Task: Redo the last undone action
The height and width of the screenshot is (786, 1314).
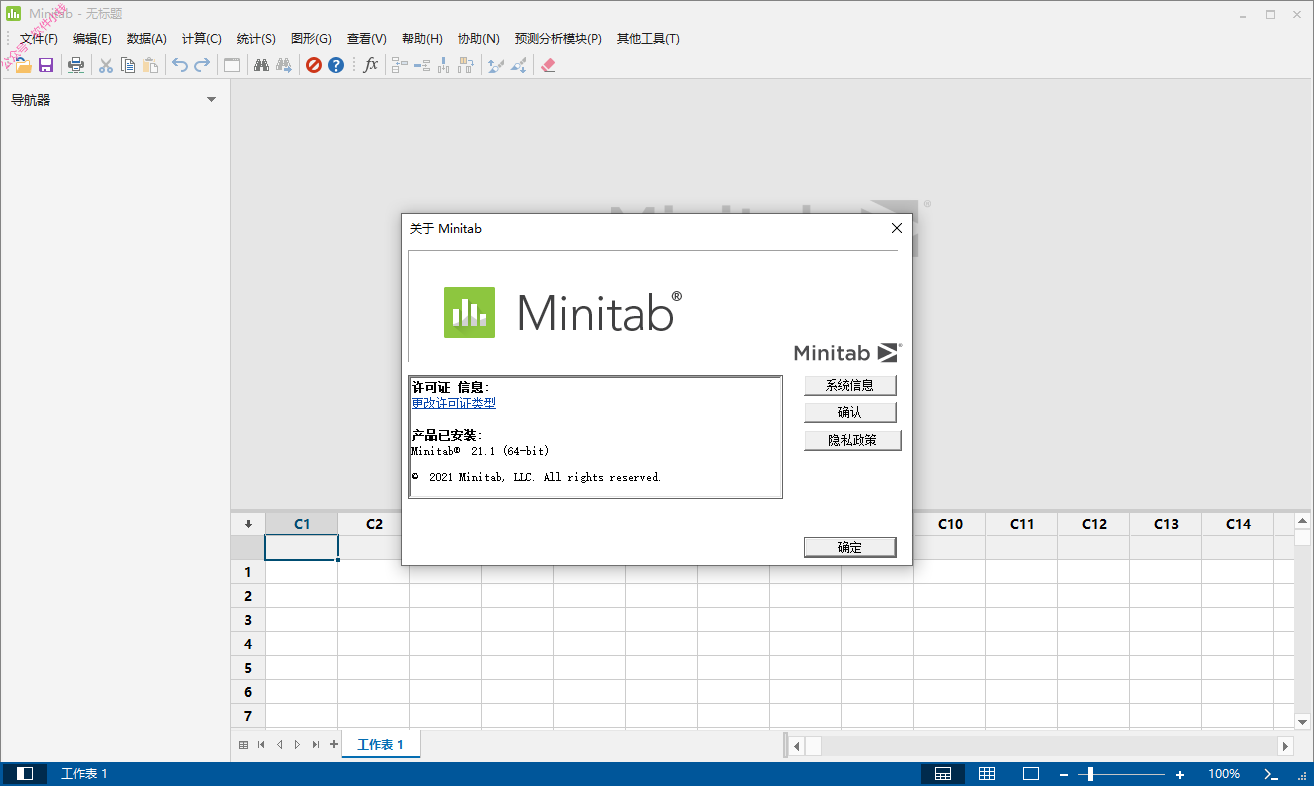Action: pyautogui.click(x=202, y=65)
